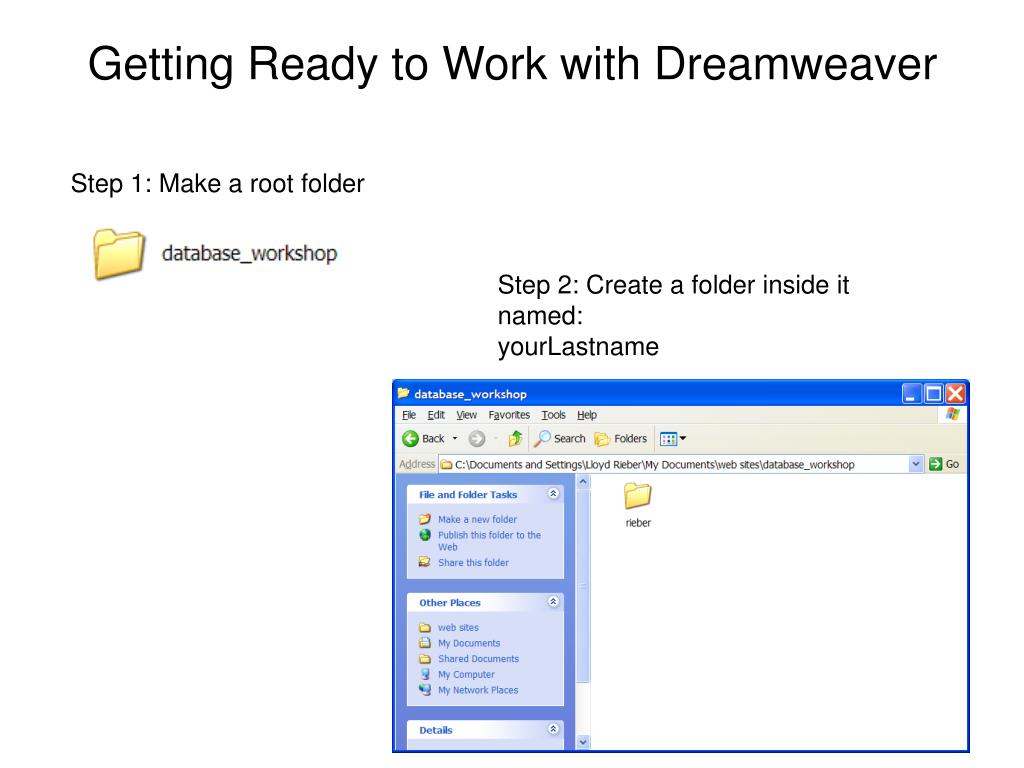Screen dimensions: 1024x768
Task: Open the Views dropdown arrow
Action: [683, 439]
